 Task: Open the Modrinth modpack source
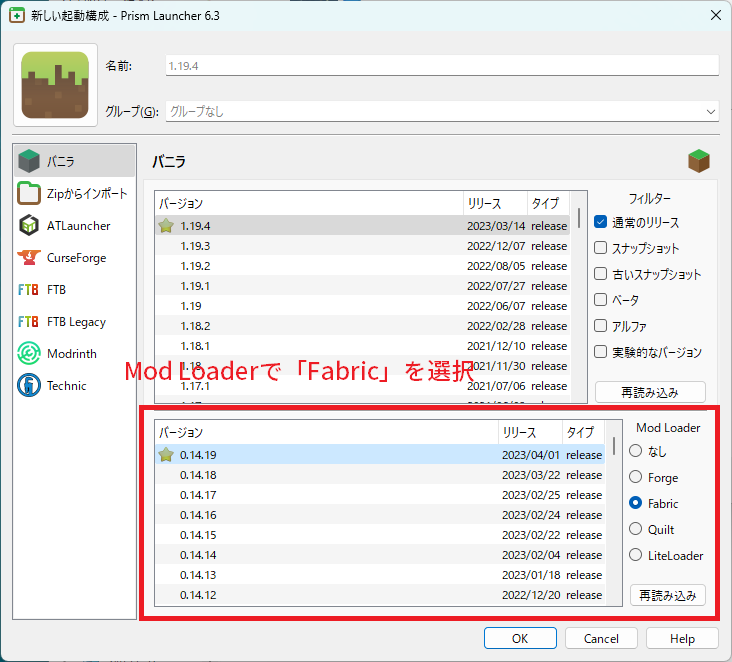(x=75, y=353)
